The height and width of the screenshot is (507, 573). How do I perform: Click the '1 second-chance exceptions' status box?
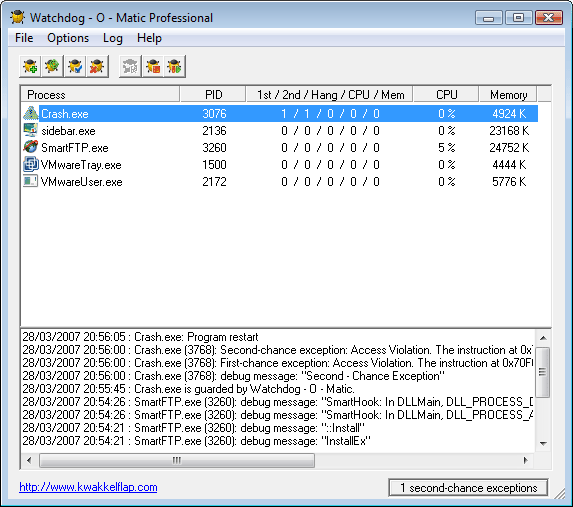click(468, 488)
